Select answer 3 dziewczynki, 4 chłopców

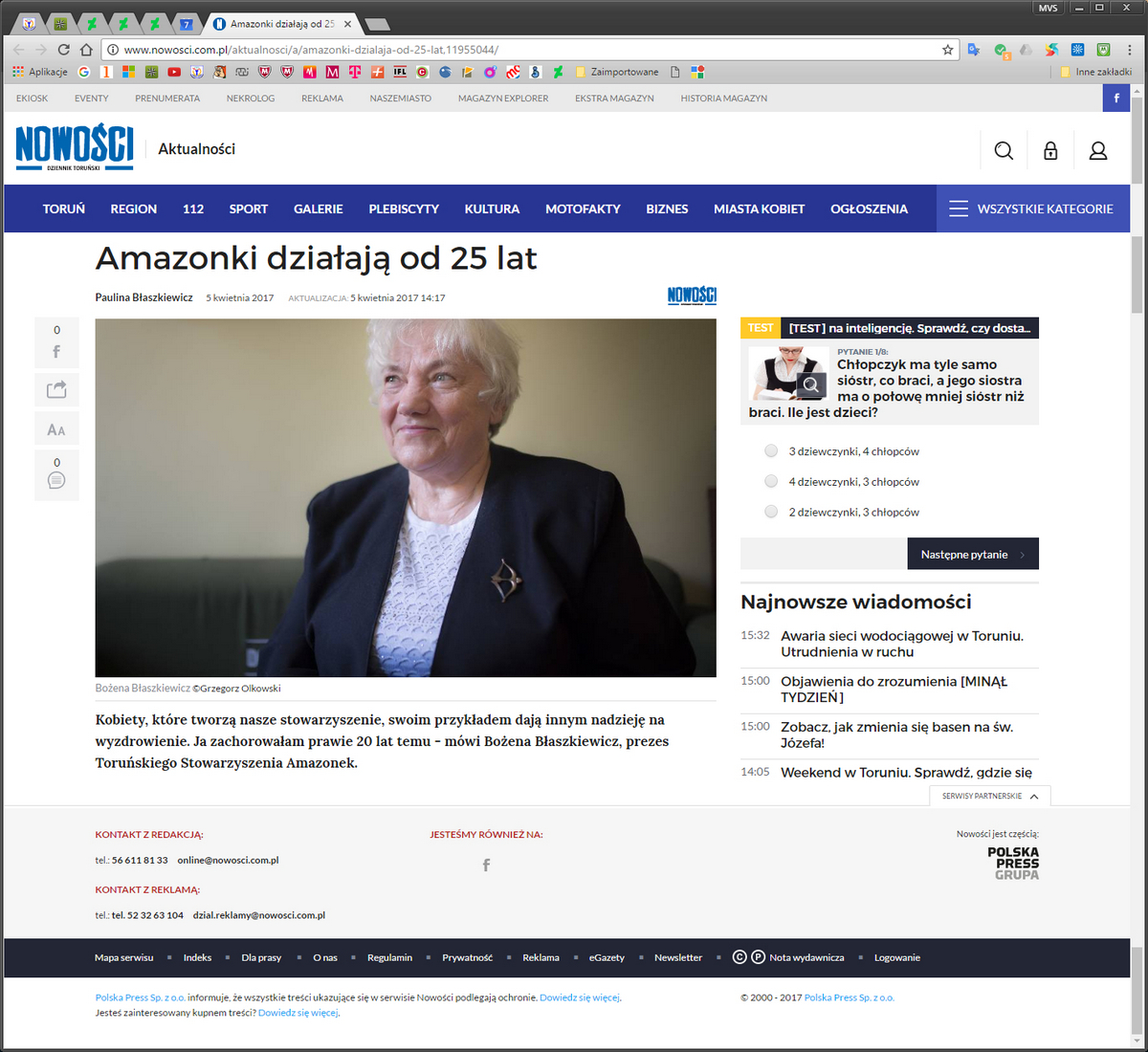tap(771, 451)
